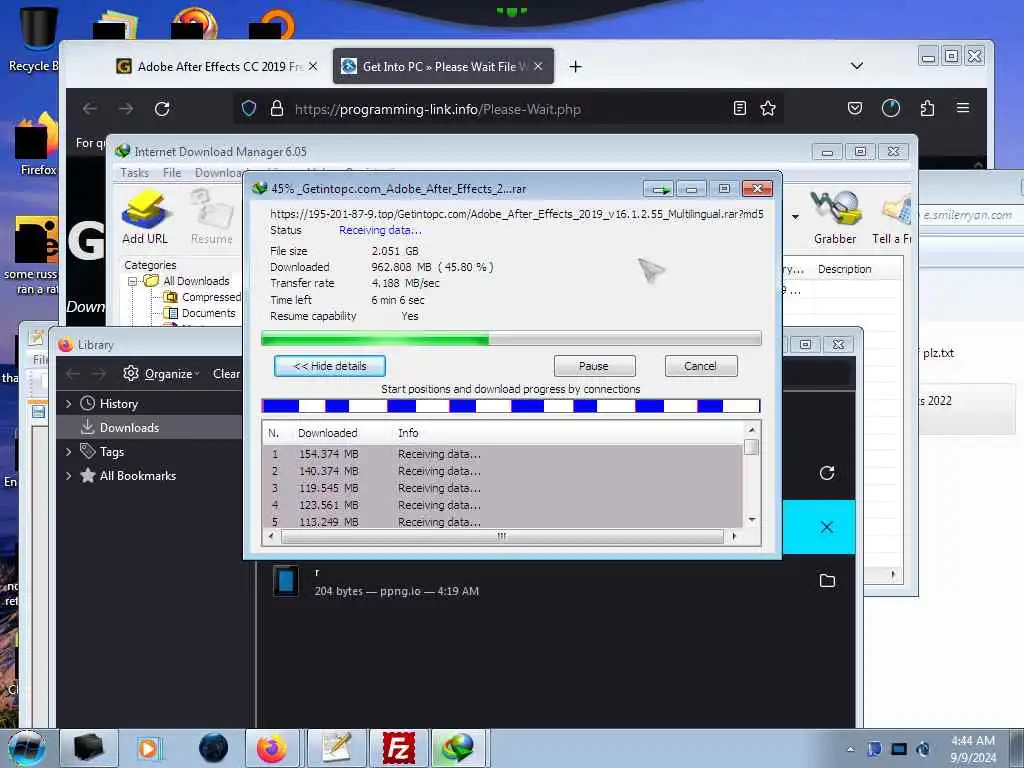Click Add URL in Internet Download Manager
1024x768 pixels.
click(145, 217)
